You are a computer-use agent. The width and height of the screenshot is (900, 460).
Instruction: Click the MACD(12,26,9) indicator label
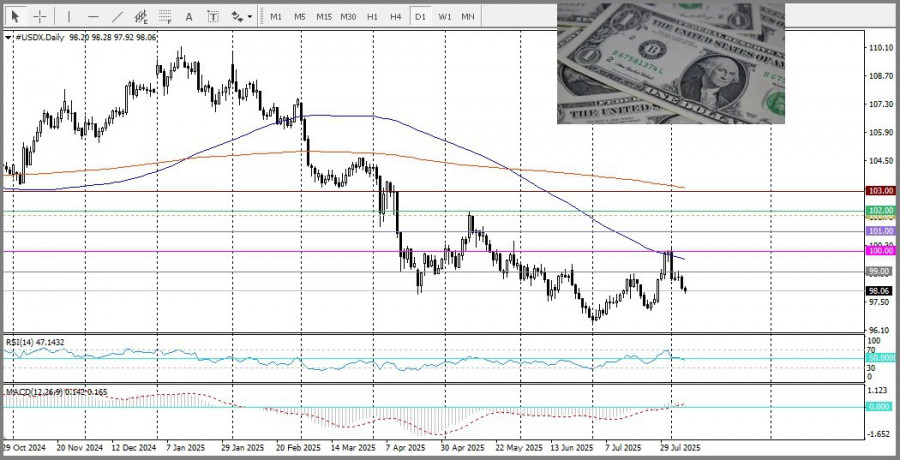[56, 392]
